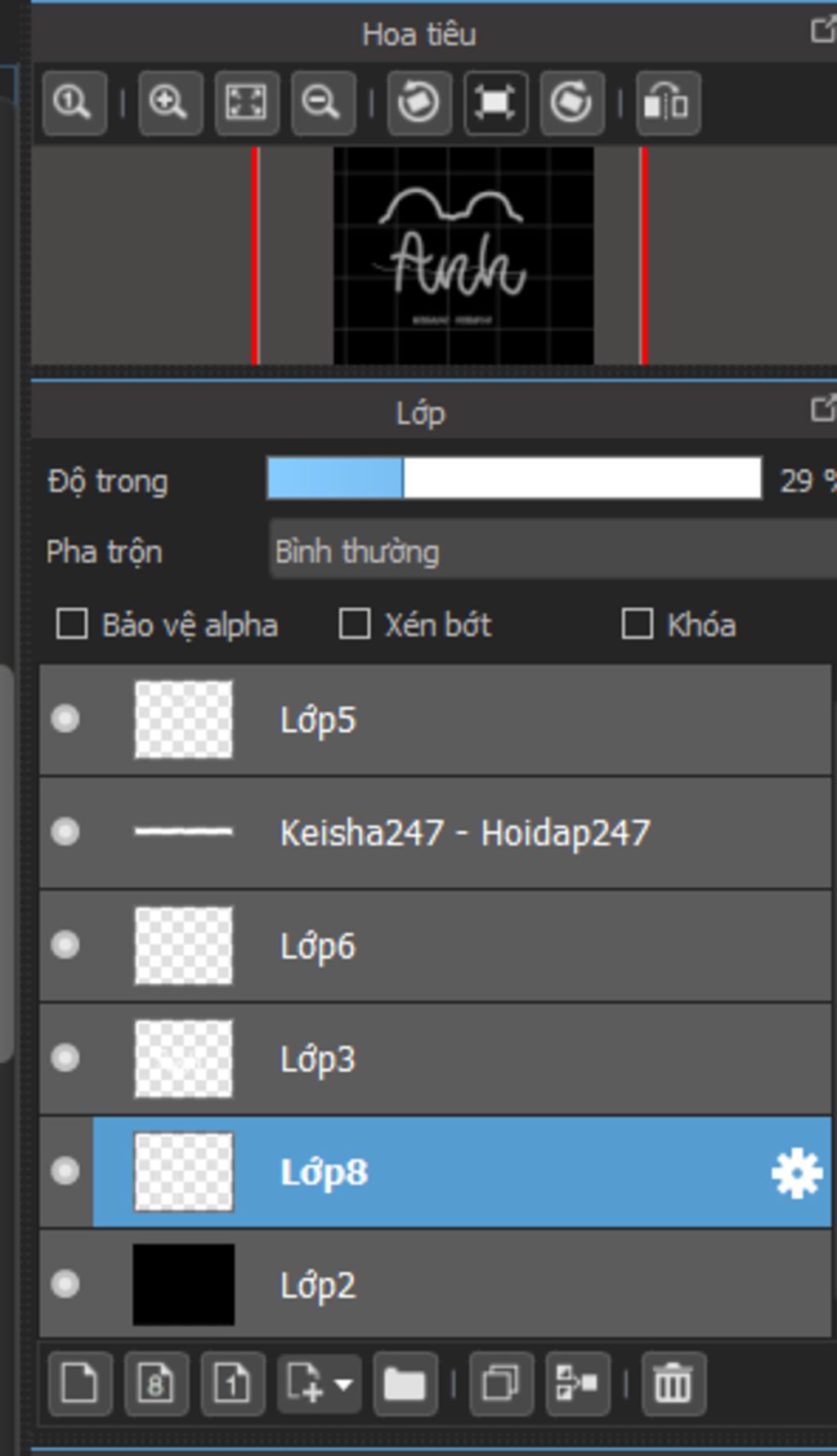The height and width of the screenshot is (1456, 837).
Task: Reset navigator zoom to 100%
Action: coord(74,103)
